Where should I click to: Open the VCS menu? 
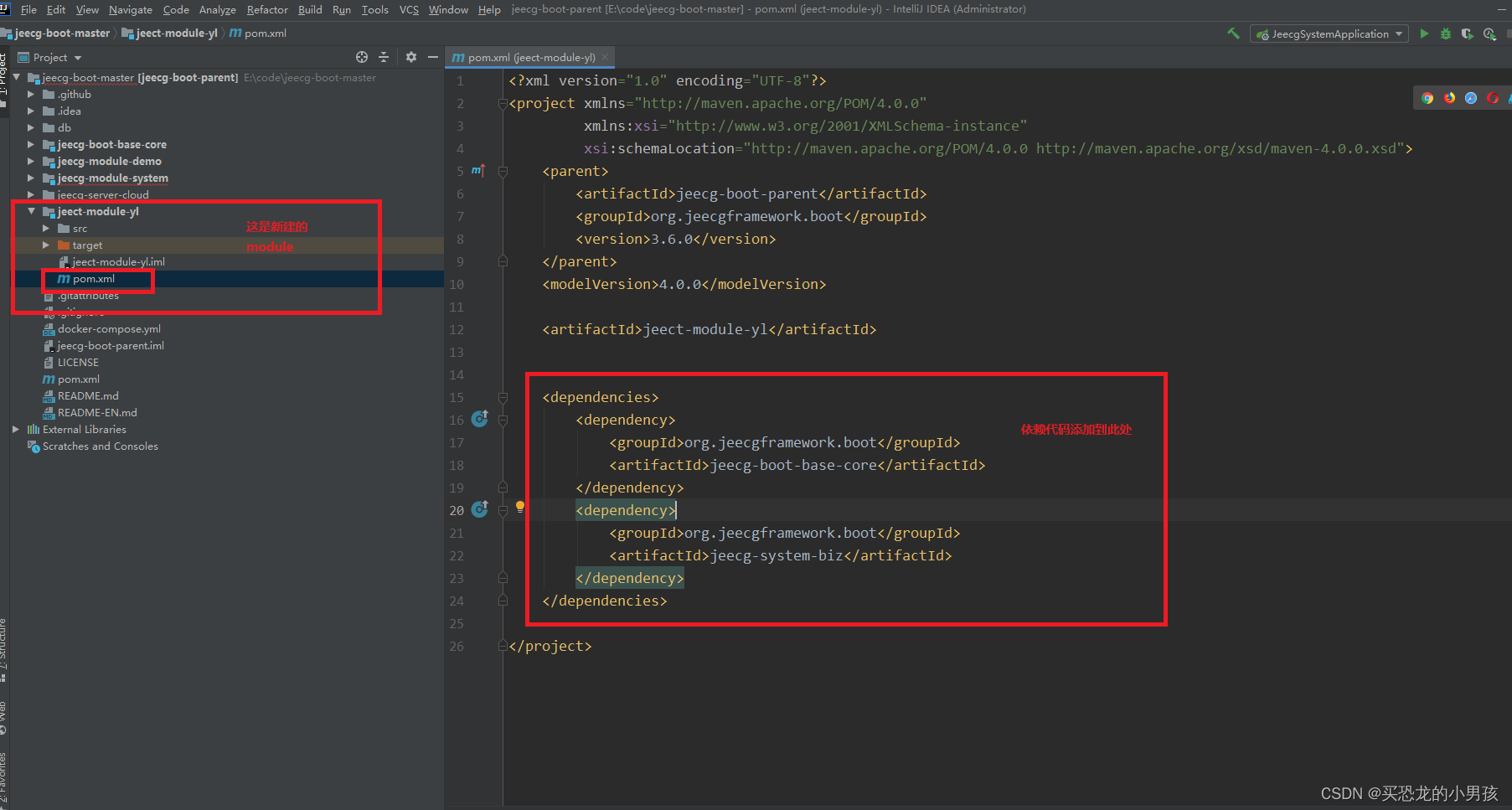coord(409,9)
